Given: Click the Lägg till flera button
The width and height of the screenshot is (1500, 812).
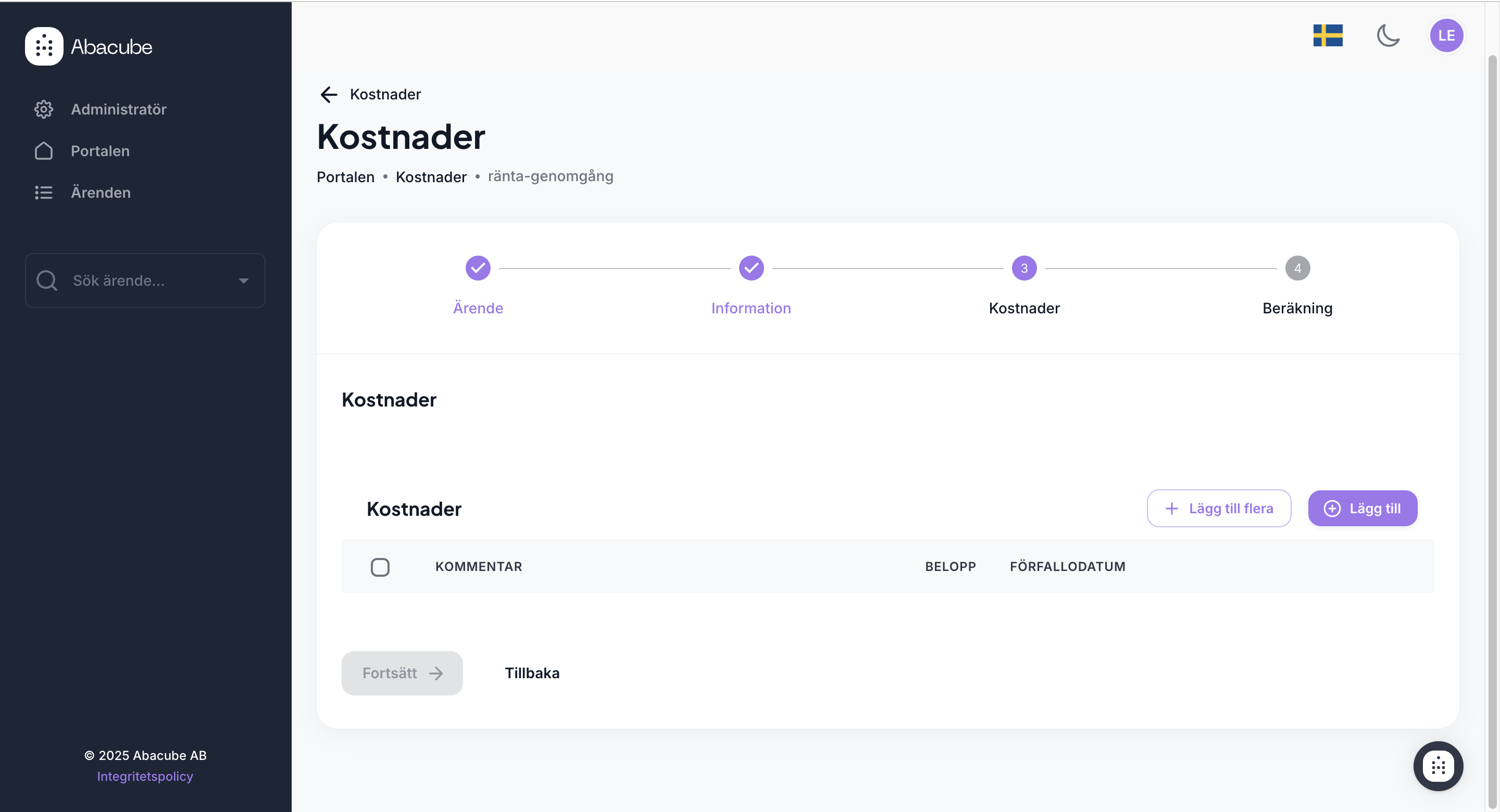Looking at the screenshot, I should (x=1219, y=509).
